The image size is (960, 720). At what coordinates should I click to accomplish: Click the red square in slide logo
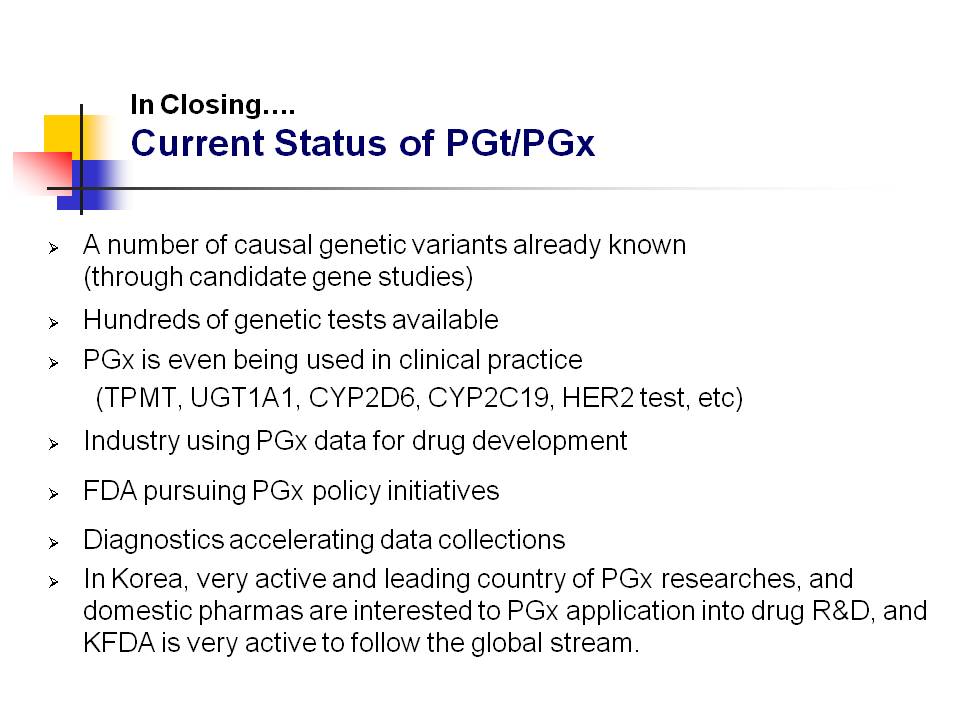click(42, 173)
